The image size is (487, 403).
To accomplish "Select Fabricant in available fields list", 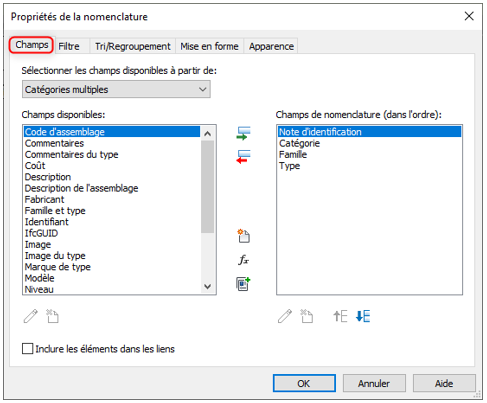I will tap(44, 199).
